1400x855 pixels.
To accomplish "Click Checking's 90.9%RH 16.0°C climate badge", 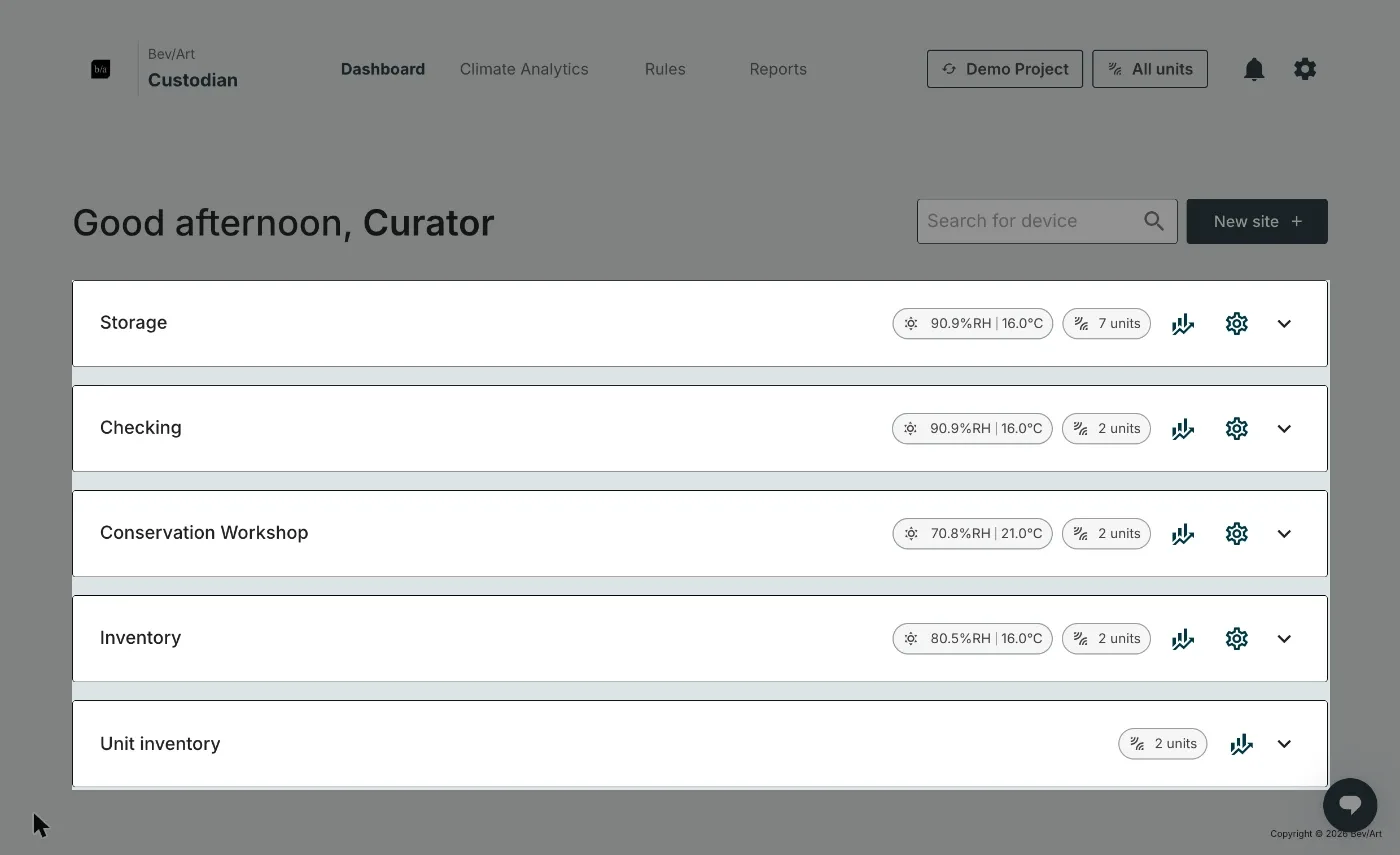I will click(x=972, y=429).
